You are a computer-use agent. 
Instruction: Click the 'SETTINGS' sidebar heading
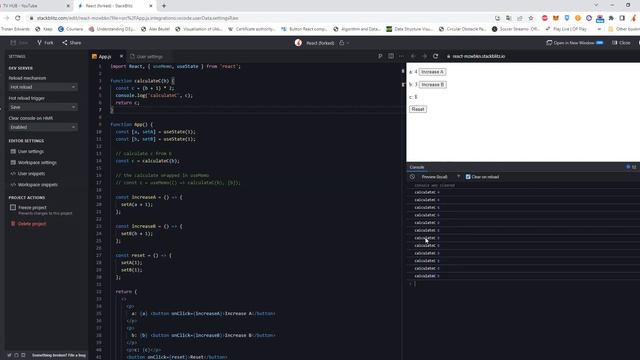(17, 56)
